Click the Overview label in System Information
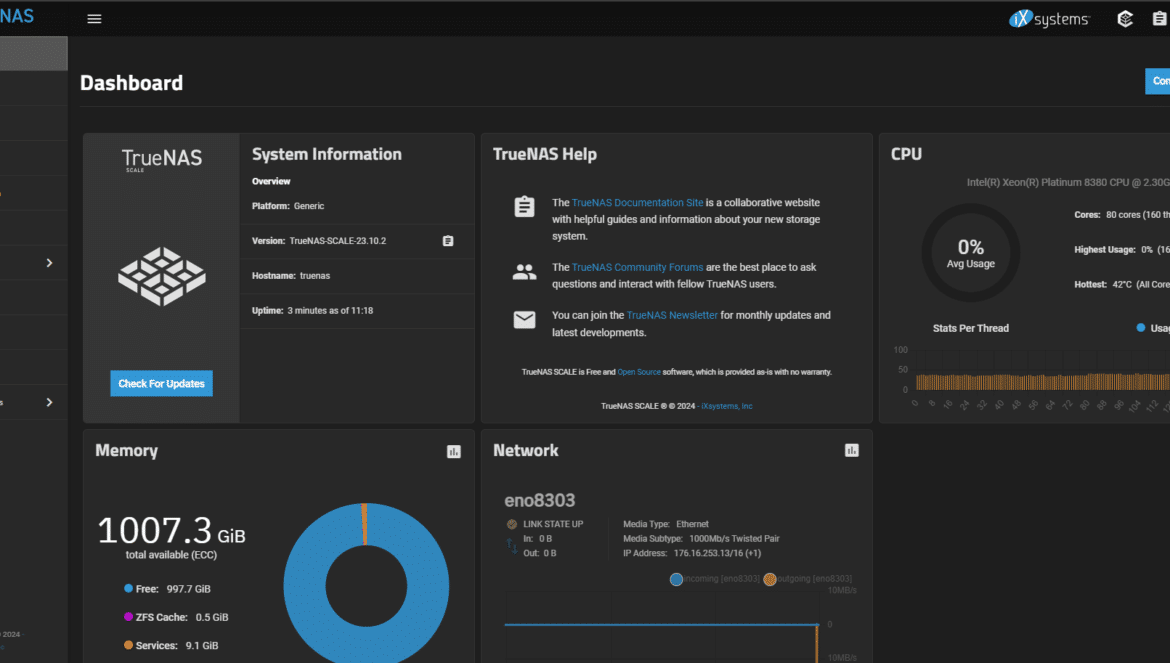Image resolution: width=1170 pixels, height=663 pixels. (x=271, y=181)
